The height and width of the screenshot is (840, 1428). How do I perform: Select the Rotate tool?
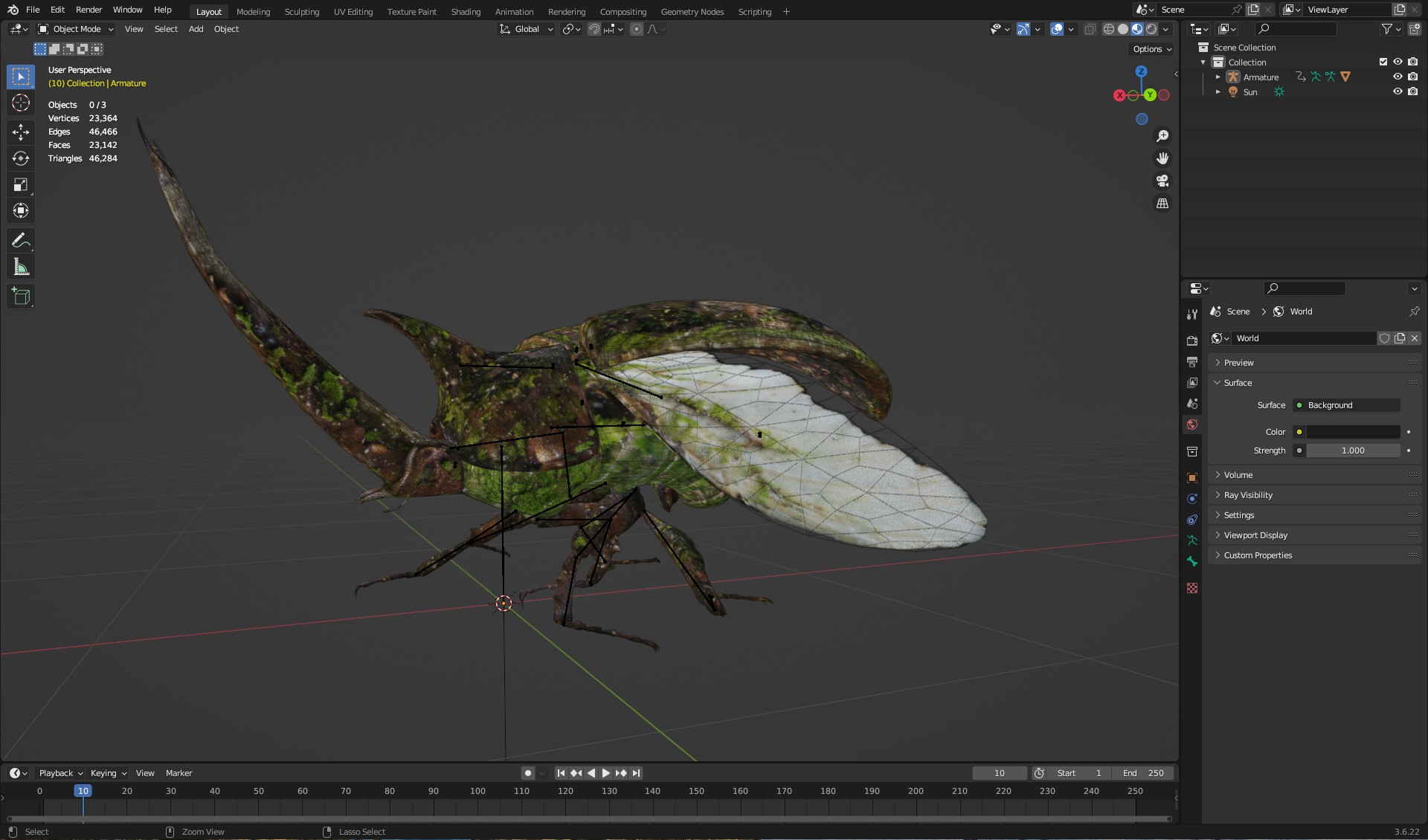(21, 158)
